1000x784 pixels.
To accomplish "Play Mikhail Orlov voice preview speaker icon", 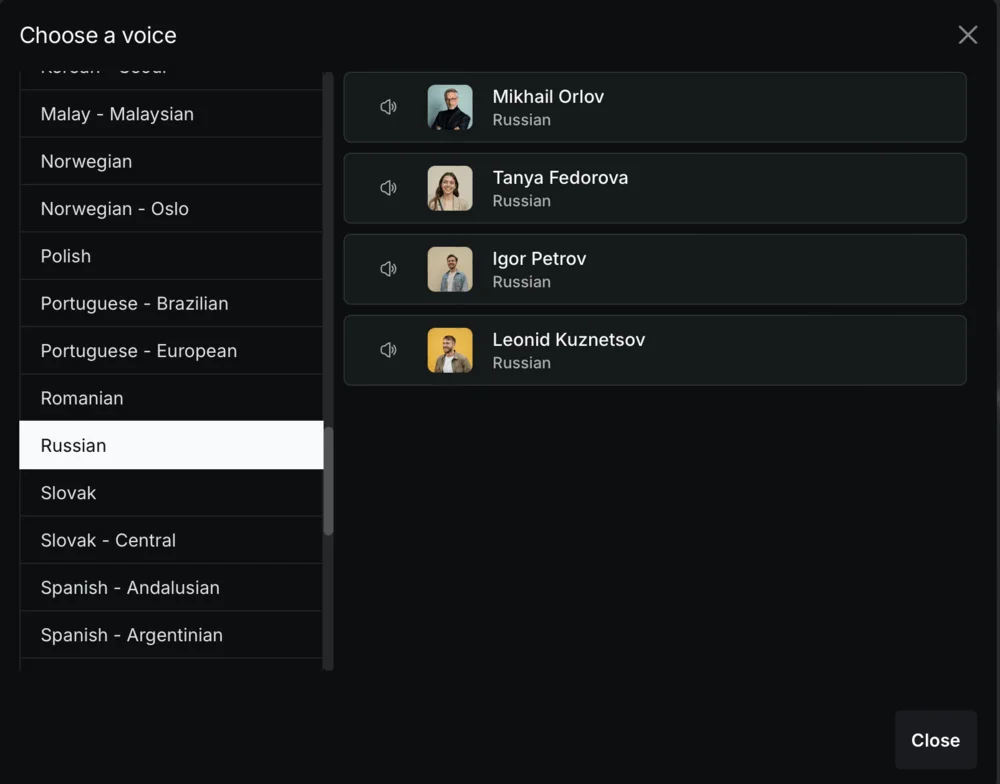I will tap(389, 107).
